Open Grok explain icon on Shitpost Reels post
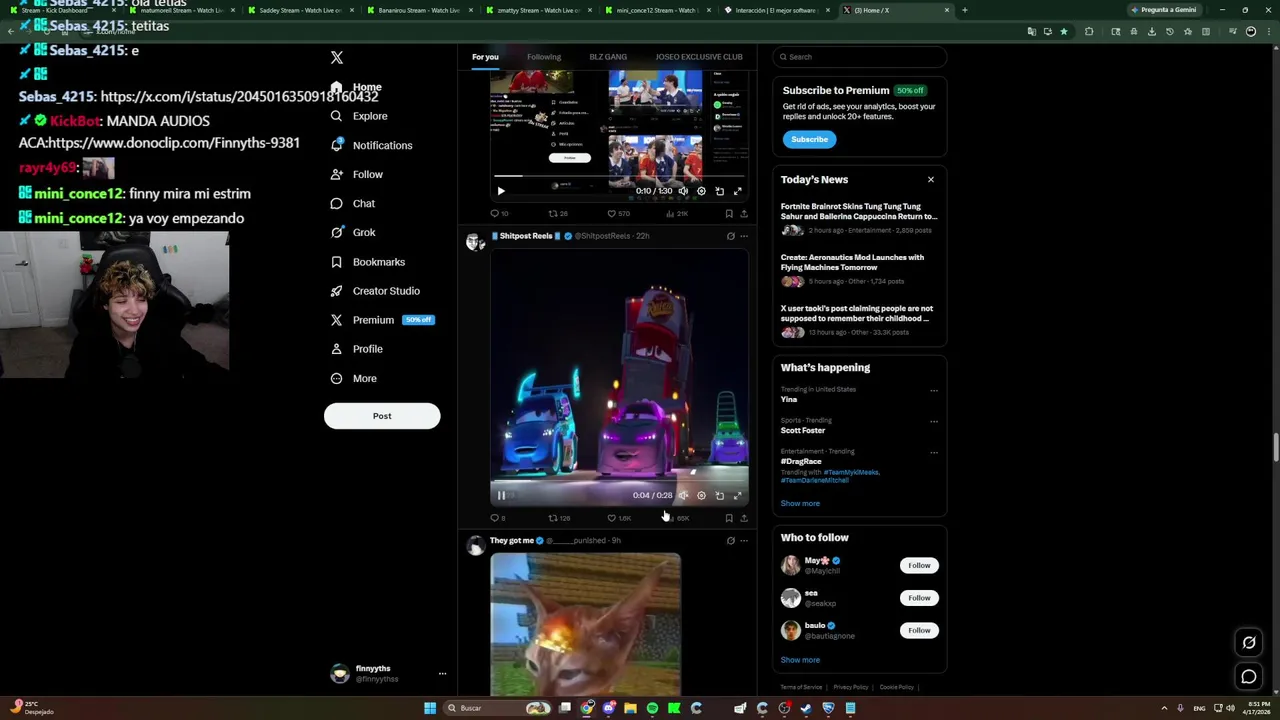The width and height of the screenshot is (1280, 720). (x=730, y=236)
